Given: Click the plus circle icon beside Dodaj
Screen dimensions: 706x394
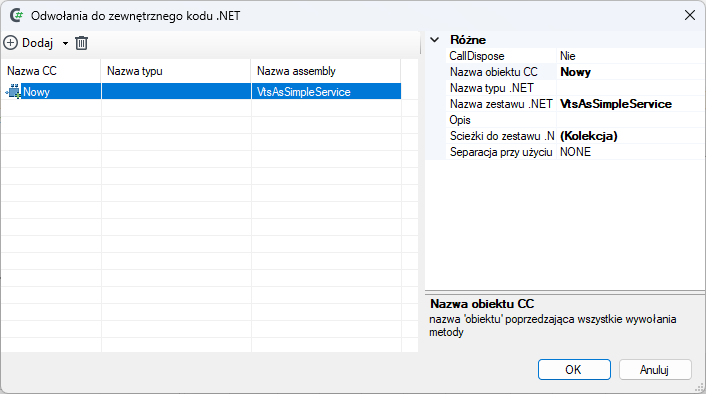Looking at the screenshot, I should click(x=10, y=43).
